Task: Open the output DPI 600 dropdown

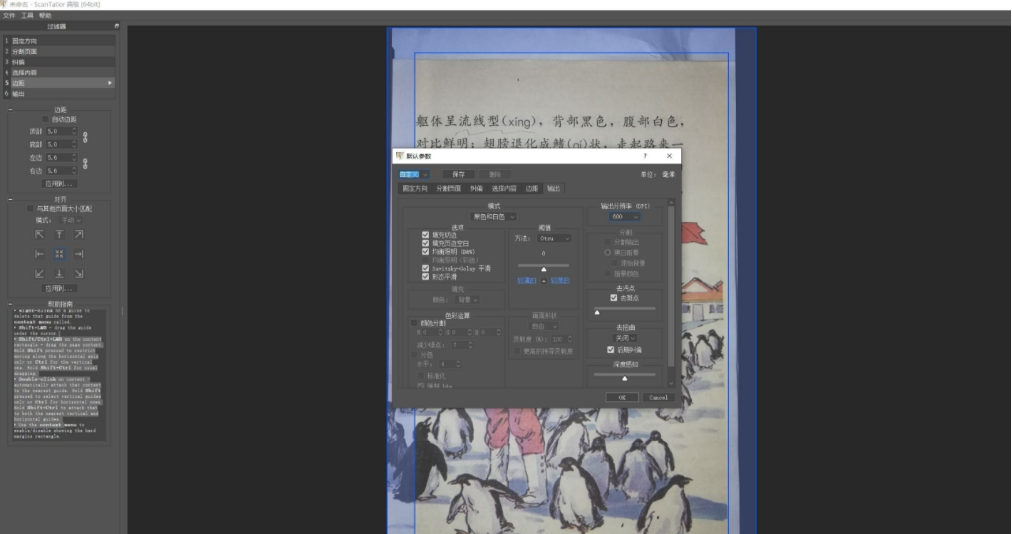Action: pyautogui.click(x=624, y=217)
